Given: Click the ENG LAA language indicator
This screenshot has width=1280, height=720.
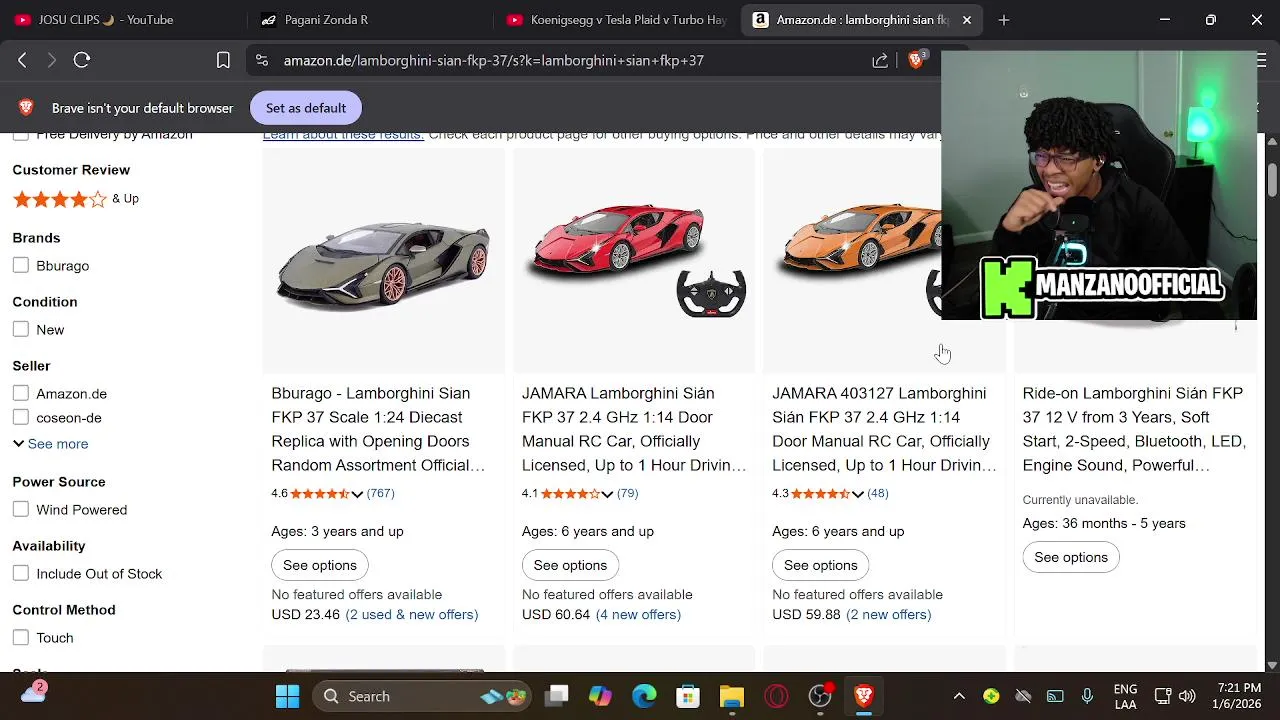Looking at the screenshot, I should 1125,696.
